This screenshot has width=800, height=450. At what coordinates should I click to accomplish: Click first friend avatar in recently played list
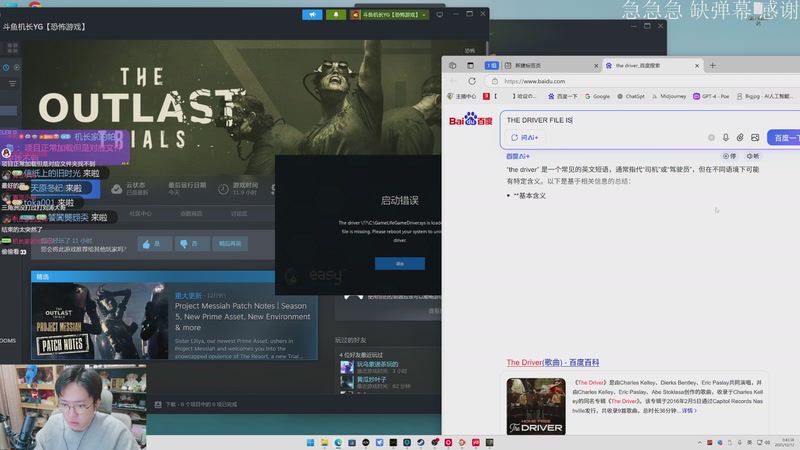pos(347,367)
